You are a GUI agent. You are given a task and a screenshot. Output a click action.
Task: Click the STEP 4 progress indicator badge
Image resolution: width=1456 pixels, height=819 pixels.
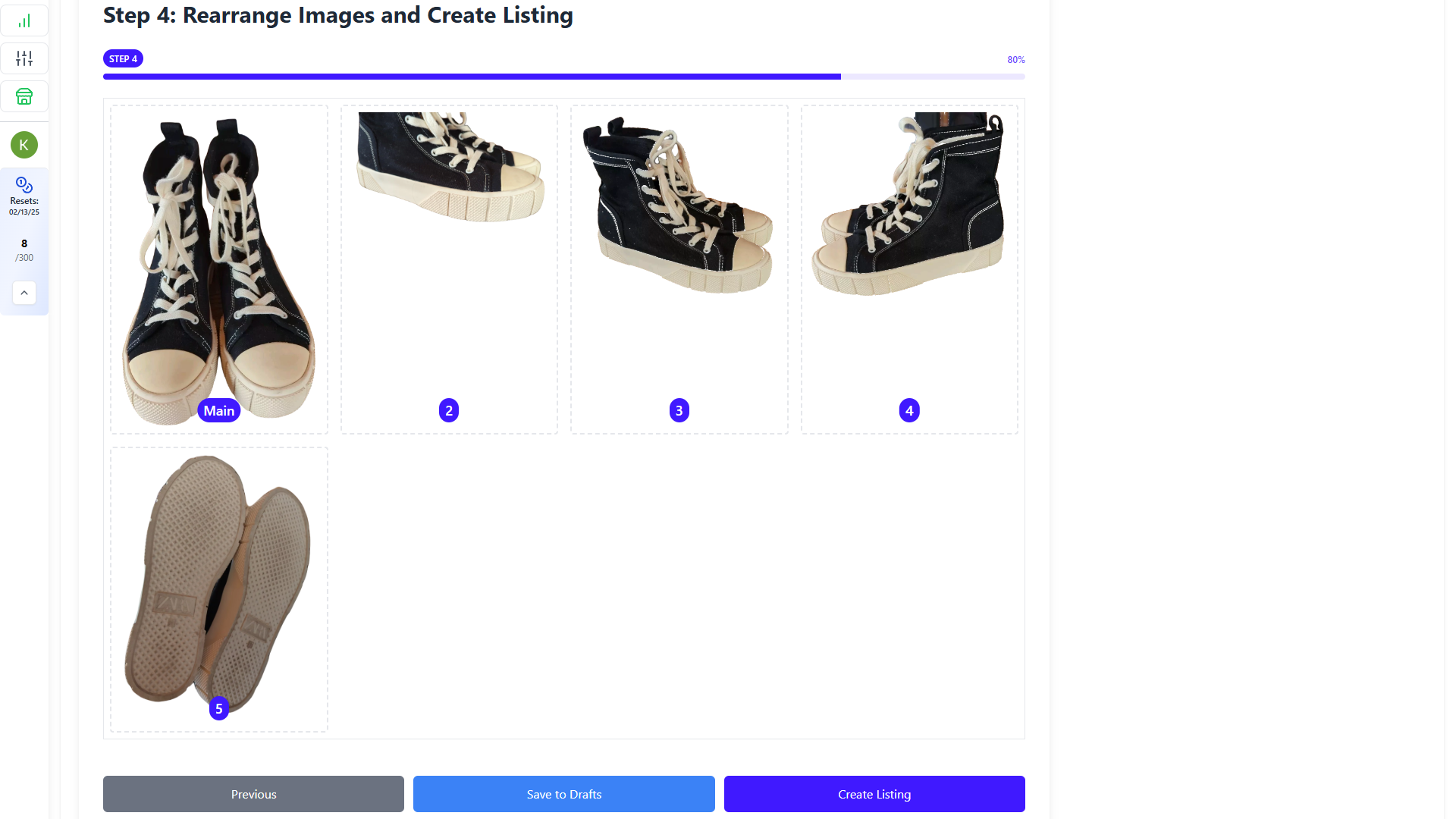click(123, 58)
